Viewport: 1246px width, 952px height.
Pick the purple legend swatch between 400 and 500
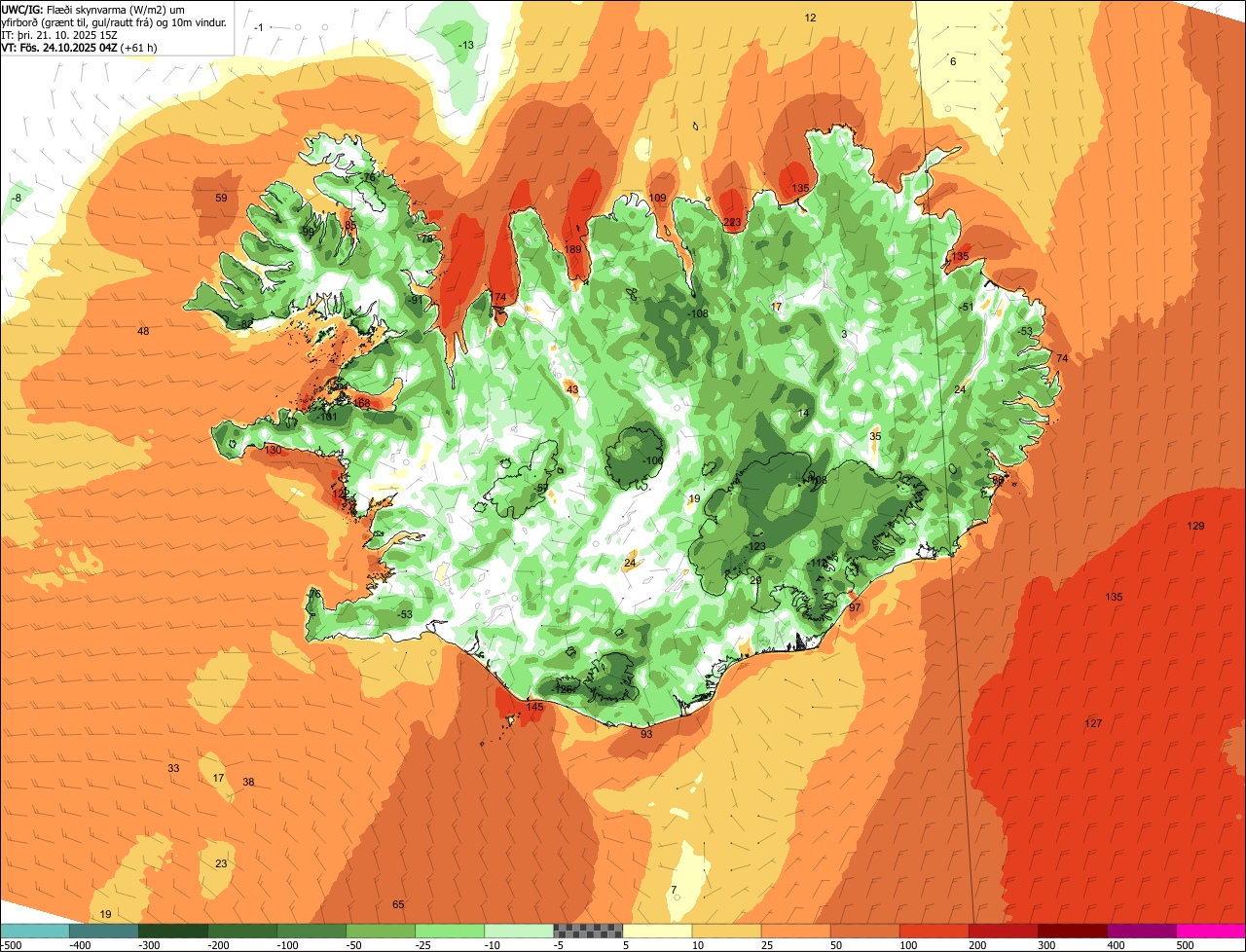pos(1141,931)
